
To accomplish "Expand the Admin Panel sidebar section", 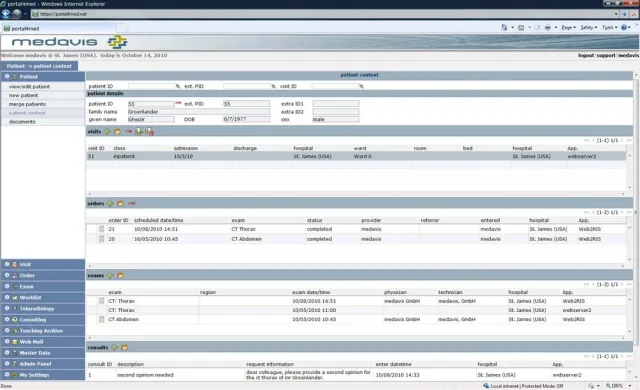I will [43, 363].
